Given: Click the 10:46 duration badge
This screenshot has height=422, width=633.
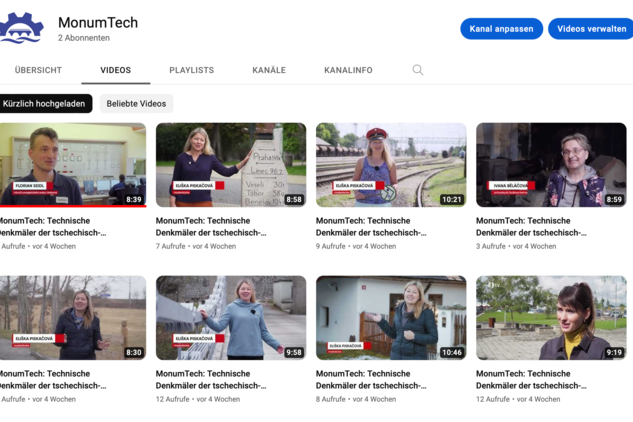Looking at the screenshot, I should click(x=451, y=353).
